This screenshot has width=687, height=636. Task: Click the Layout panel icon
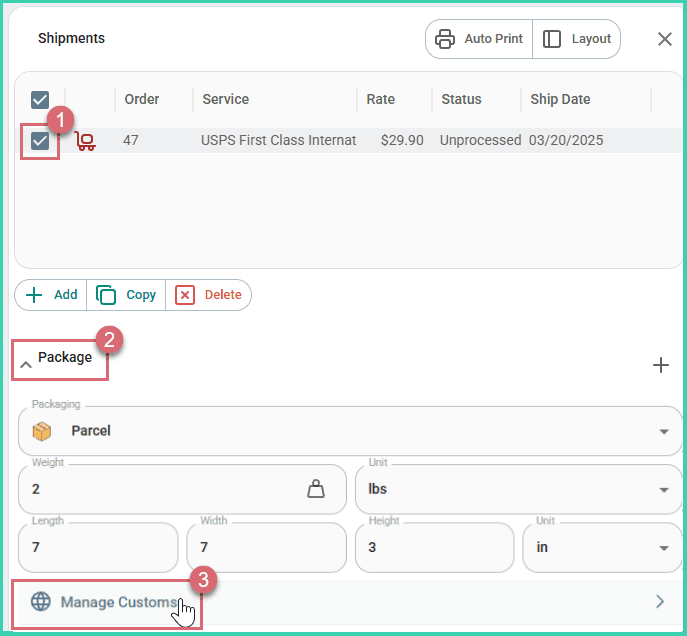coord(552,39)
